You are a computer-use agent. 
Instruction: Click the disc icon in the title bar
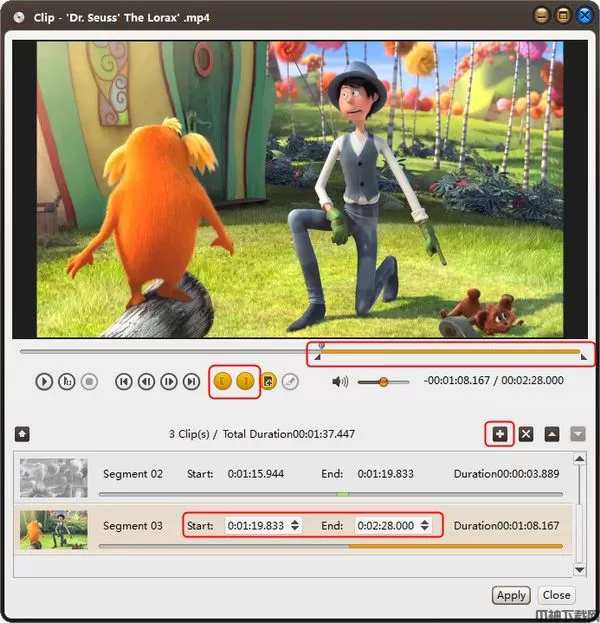click(x=19, y=17)
